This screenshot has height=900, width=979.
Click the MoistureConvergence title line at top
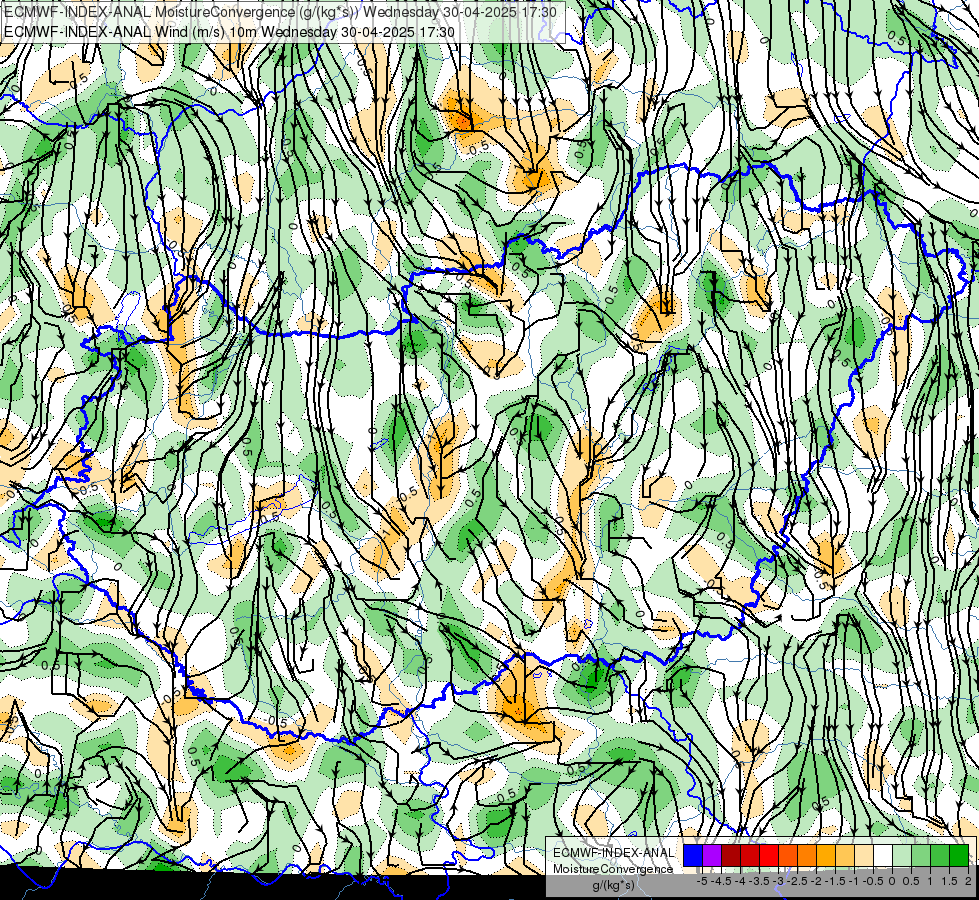coord(280,12)
